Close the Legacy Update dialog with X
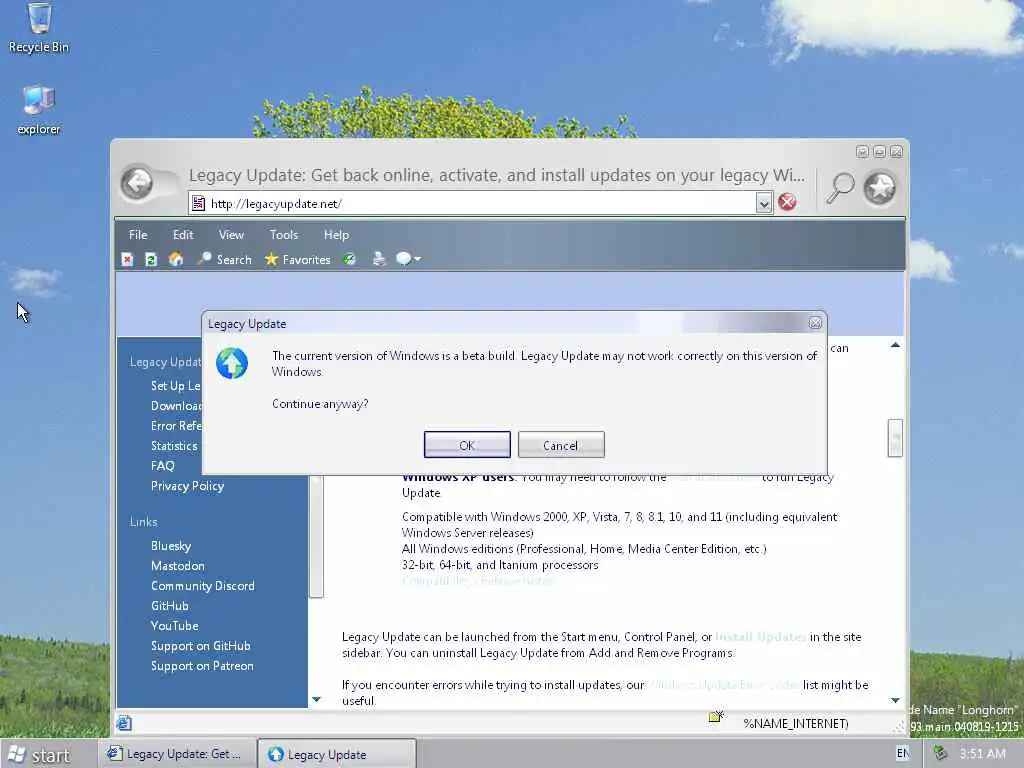1024x768 pixels. tap(815, 323)
